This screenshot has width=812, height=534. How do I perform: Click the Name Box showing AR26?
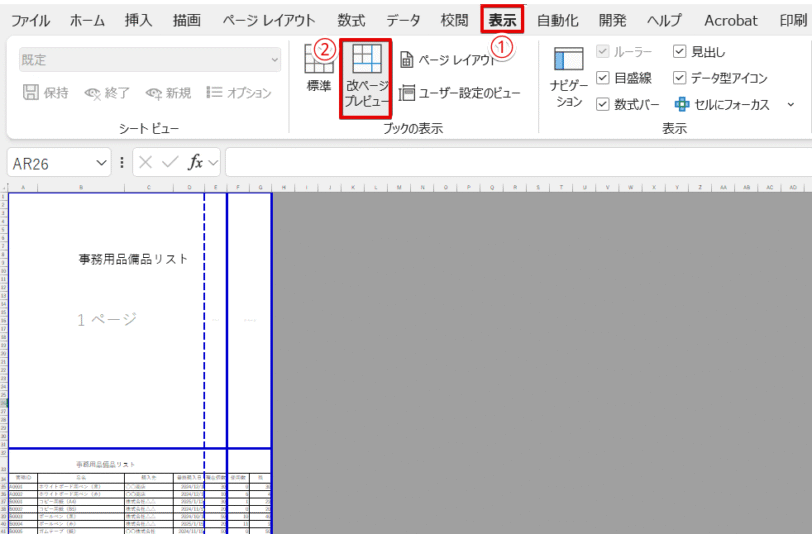51,164
